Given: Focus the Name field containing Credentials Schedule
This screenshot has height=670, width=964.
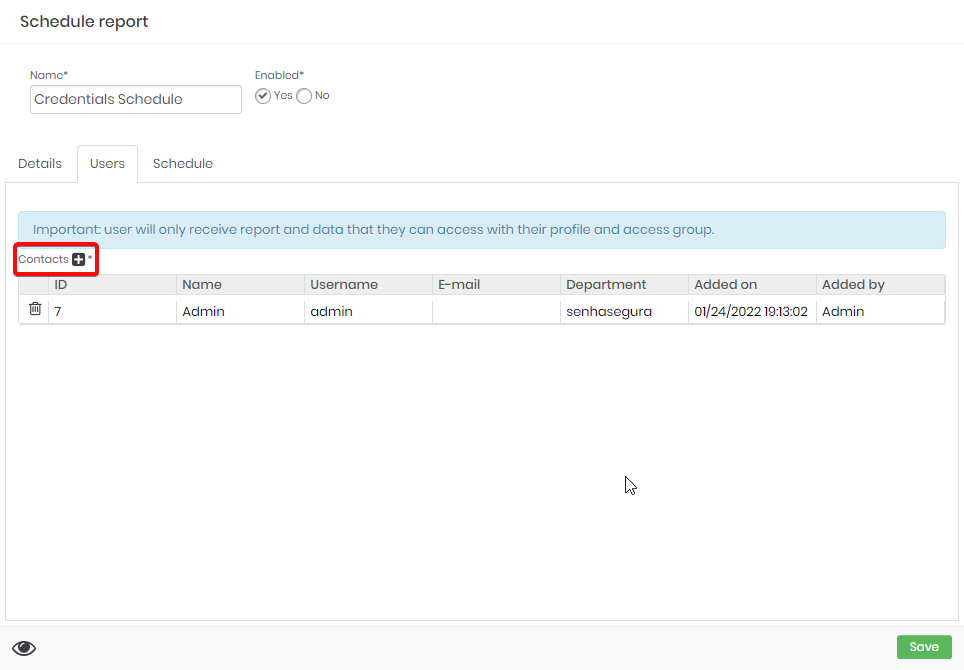Looking at the screenshot, I should coord(136,100).
